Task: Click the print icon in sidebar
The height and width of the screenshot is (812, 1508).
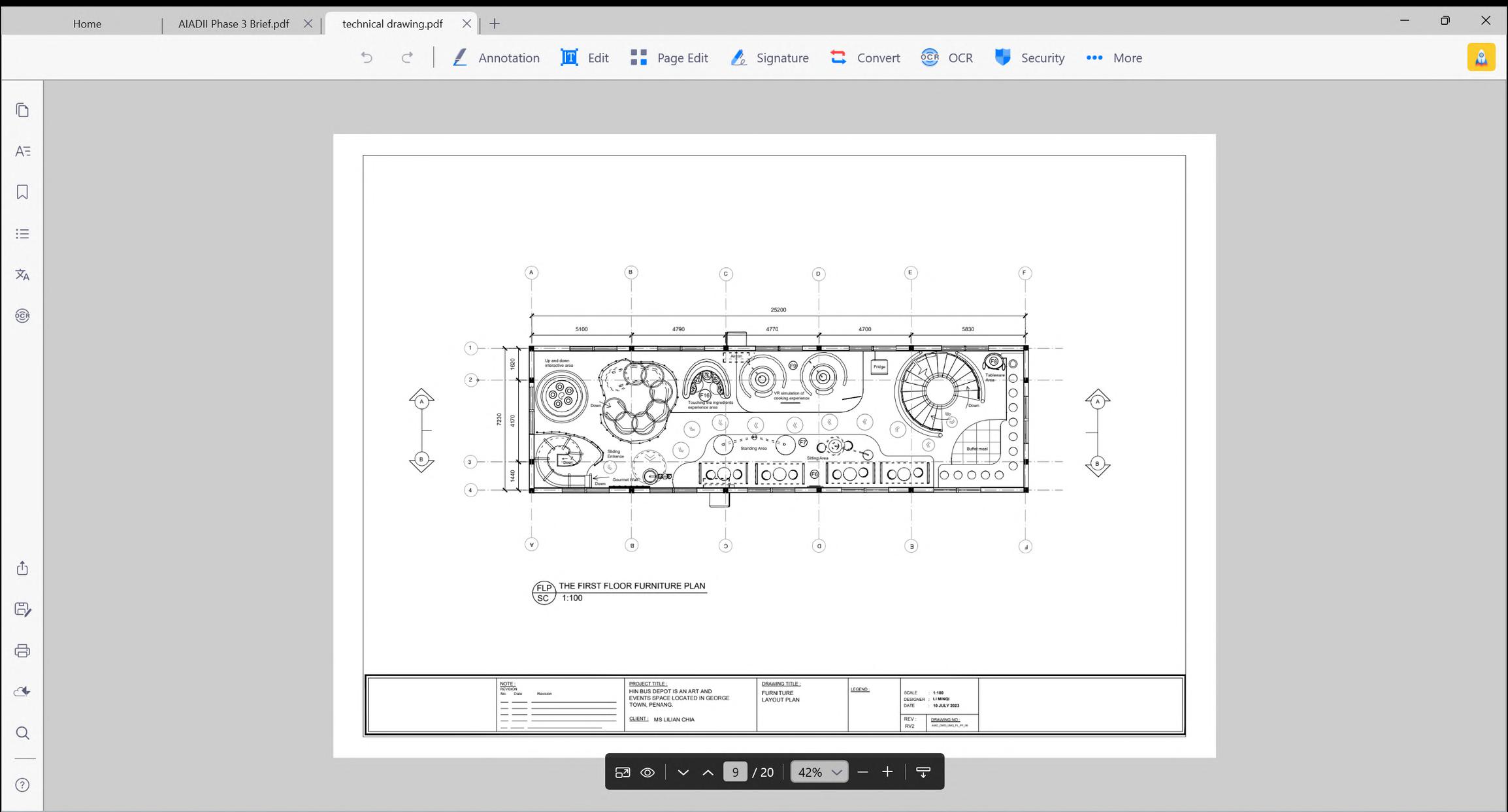Action: 22,651
